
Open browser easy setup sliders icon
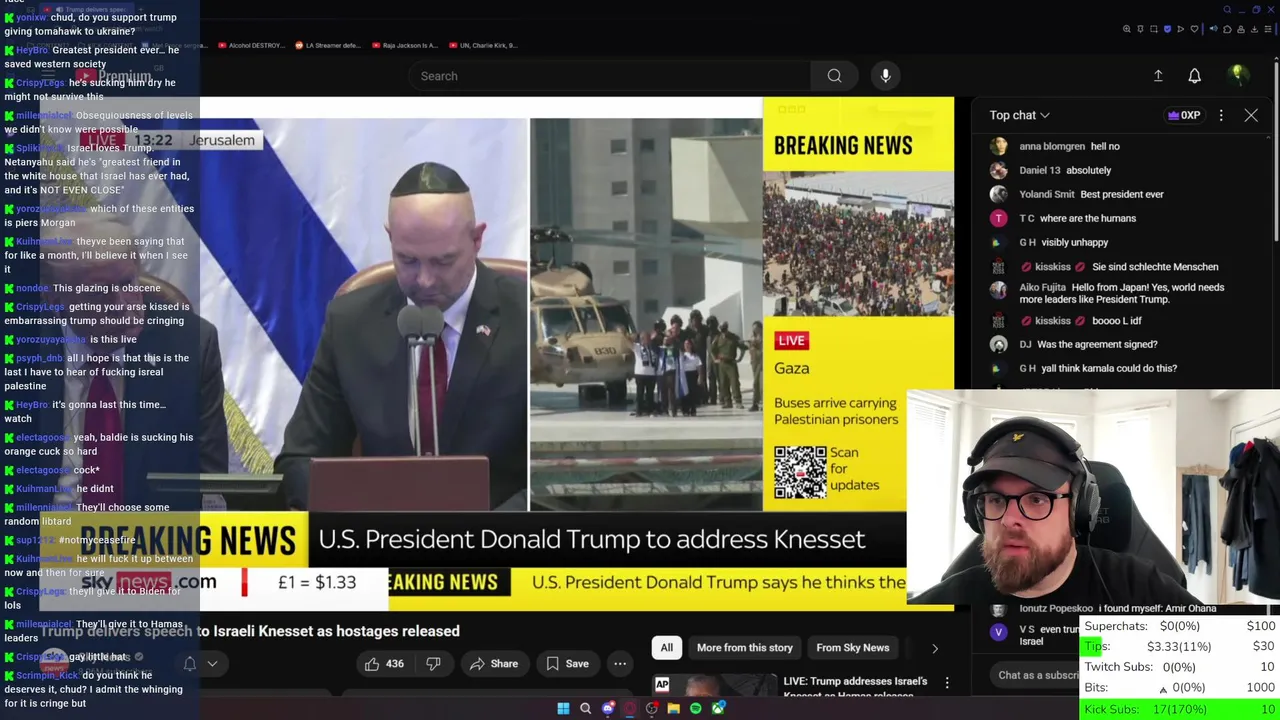click(x=1268, y=29)
